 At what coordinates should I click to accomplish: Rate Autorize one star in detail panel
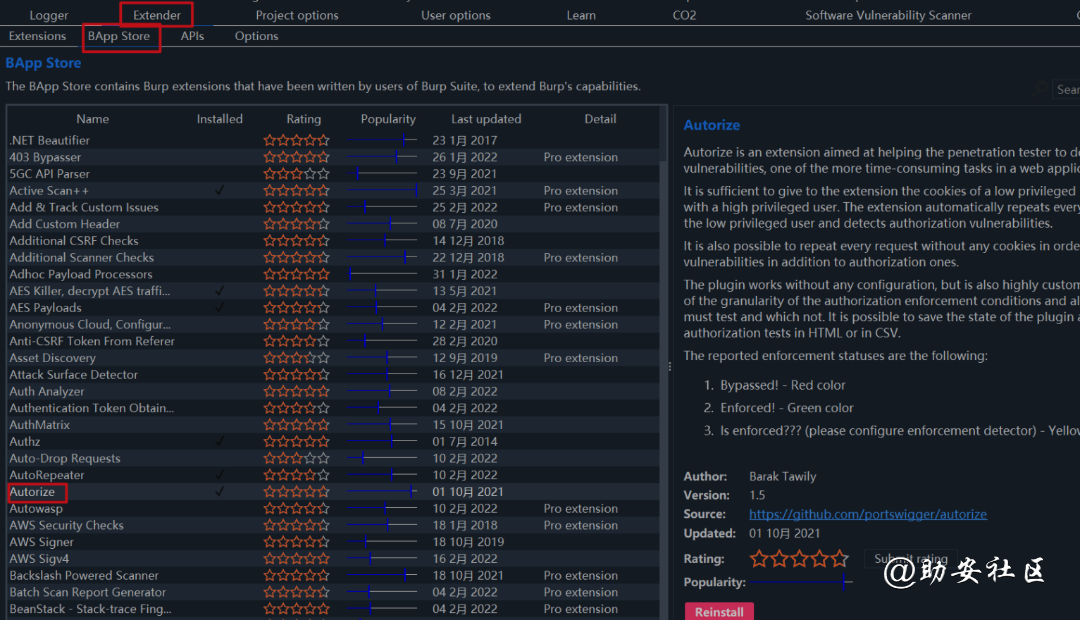coord(759,559)
